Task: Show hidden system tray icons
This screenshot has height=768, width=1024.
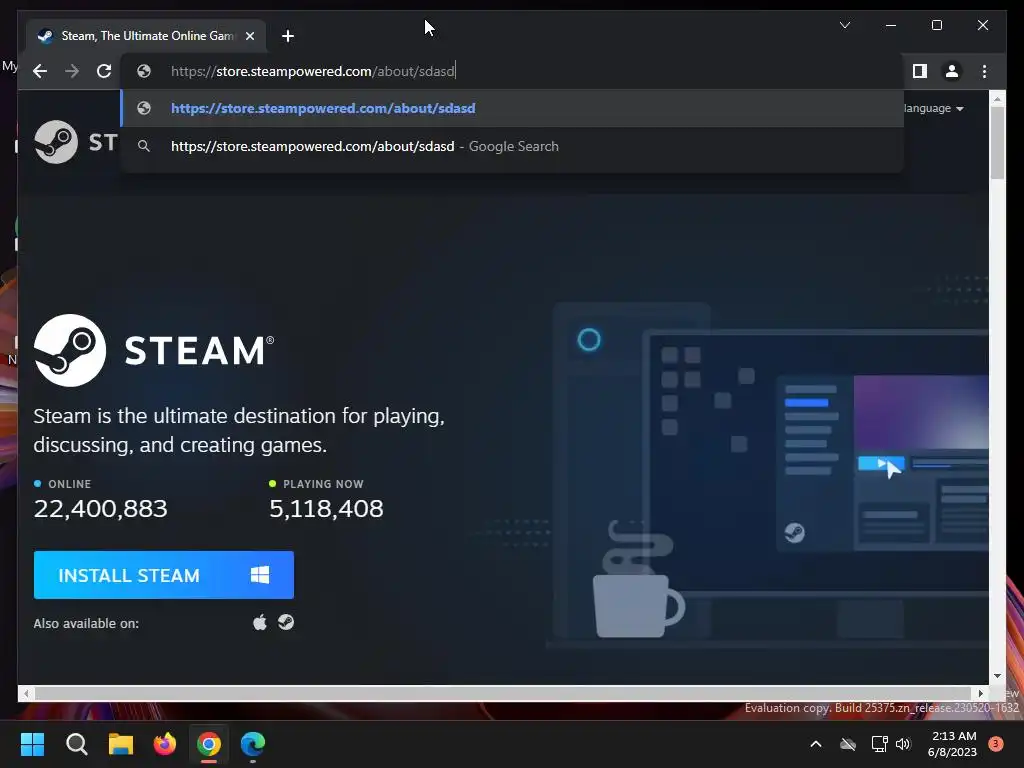Action: coord(816,744)
